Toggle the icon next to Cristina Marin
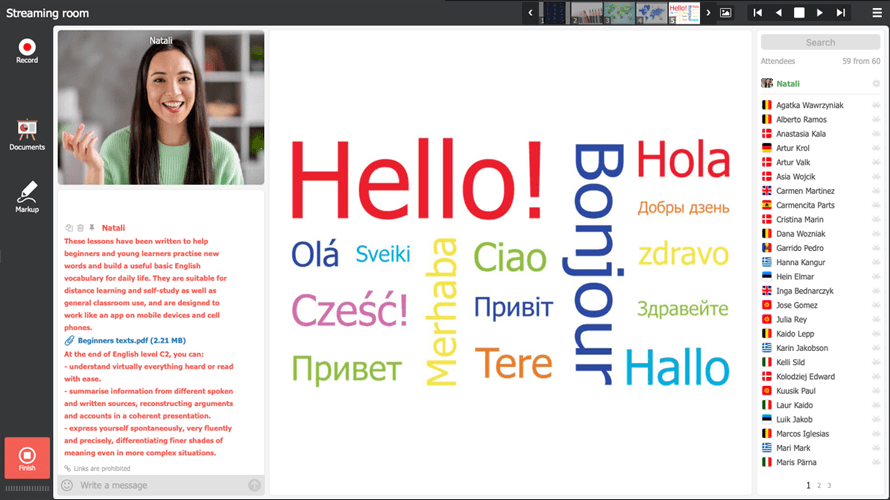The width and height of the screenshot is (890, 500). (876, 219)
